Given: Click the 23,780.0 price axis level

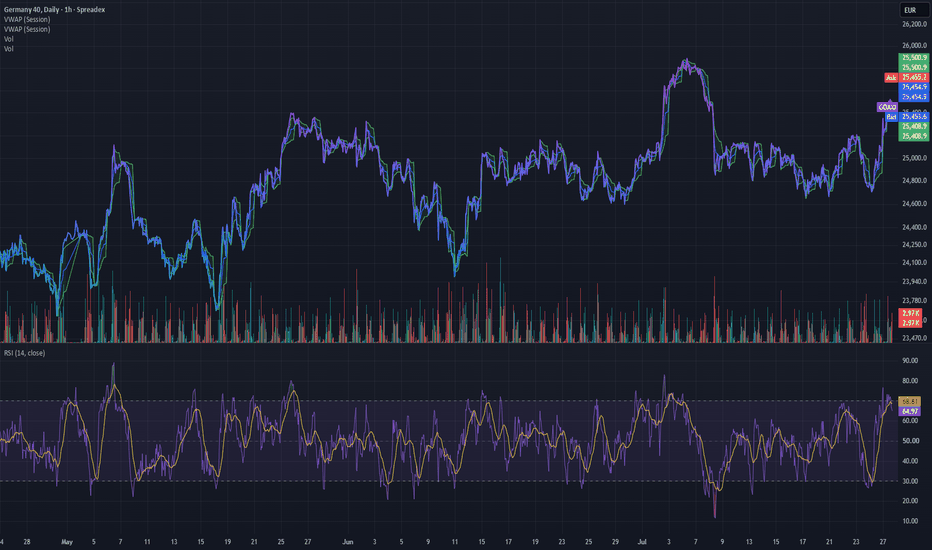Looking at the screenshot, I should pyautogui.click(x=914, y=300).
